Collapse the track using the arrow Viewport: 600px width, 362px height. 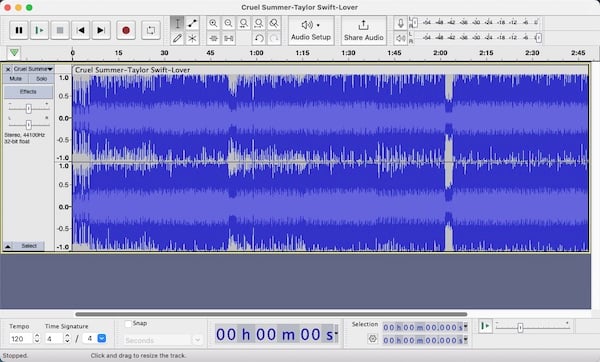pos(8,246)
